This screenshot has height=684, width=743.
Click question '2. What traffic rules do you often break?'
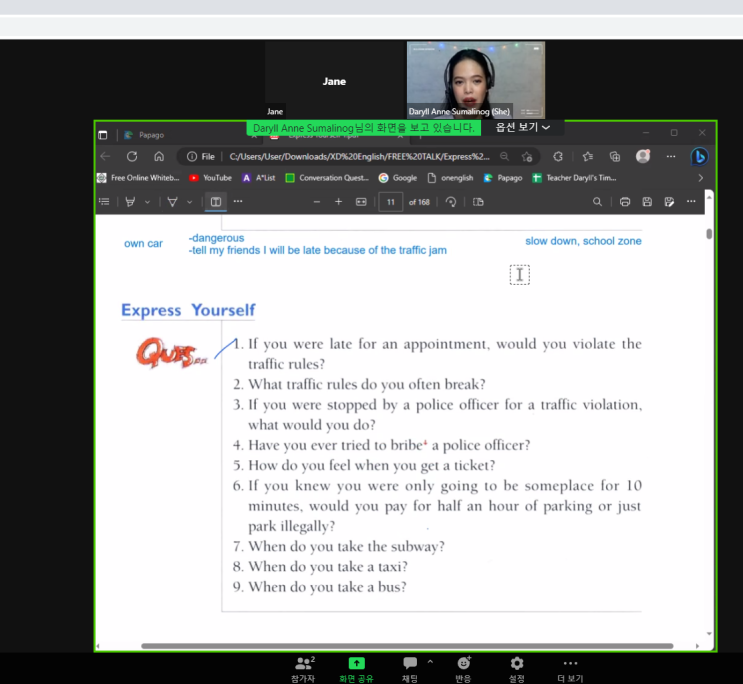pos(359,384)
